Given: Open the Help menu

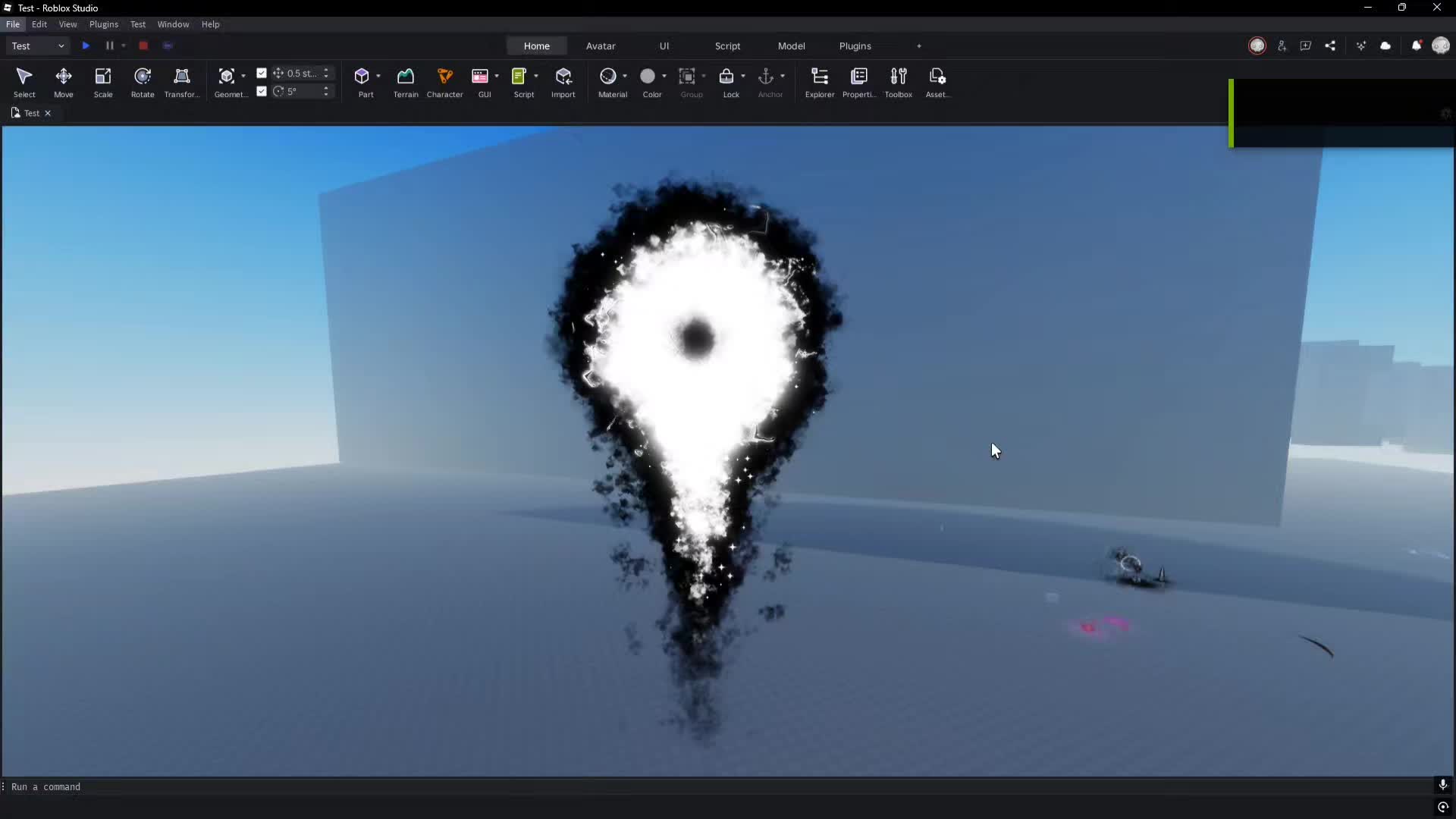Looking at the screenshot, I should [x=211, y=24].
